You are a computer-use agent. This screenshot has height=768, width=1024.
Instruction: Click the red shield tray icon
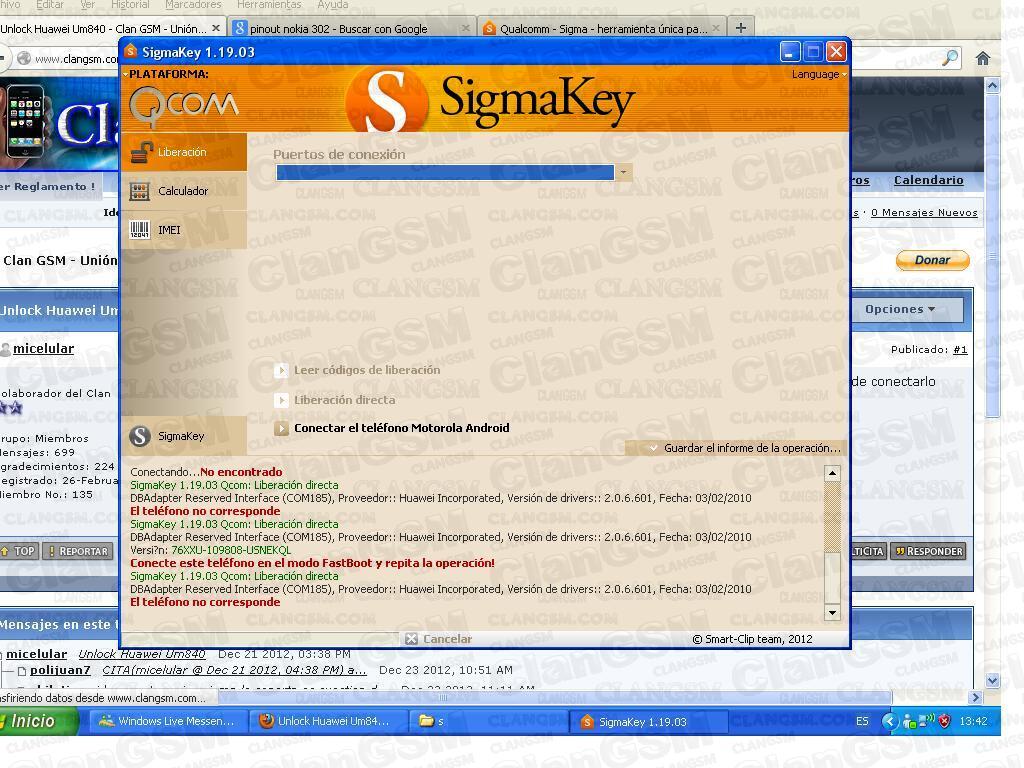pyautogui.click(x=944, y=722)
